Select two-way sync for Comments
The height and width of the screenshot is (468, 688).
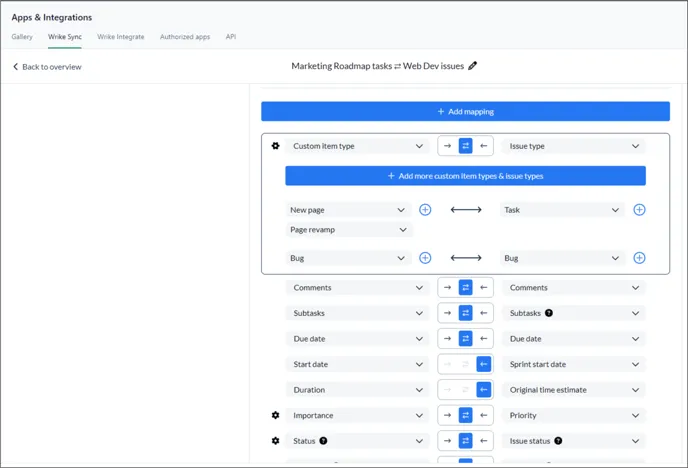tap(466, 287)
